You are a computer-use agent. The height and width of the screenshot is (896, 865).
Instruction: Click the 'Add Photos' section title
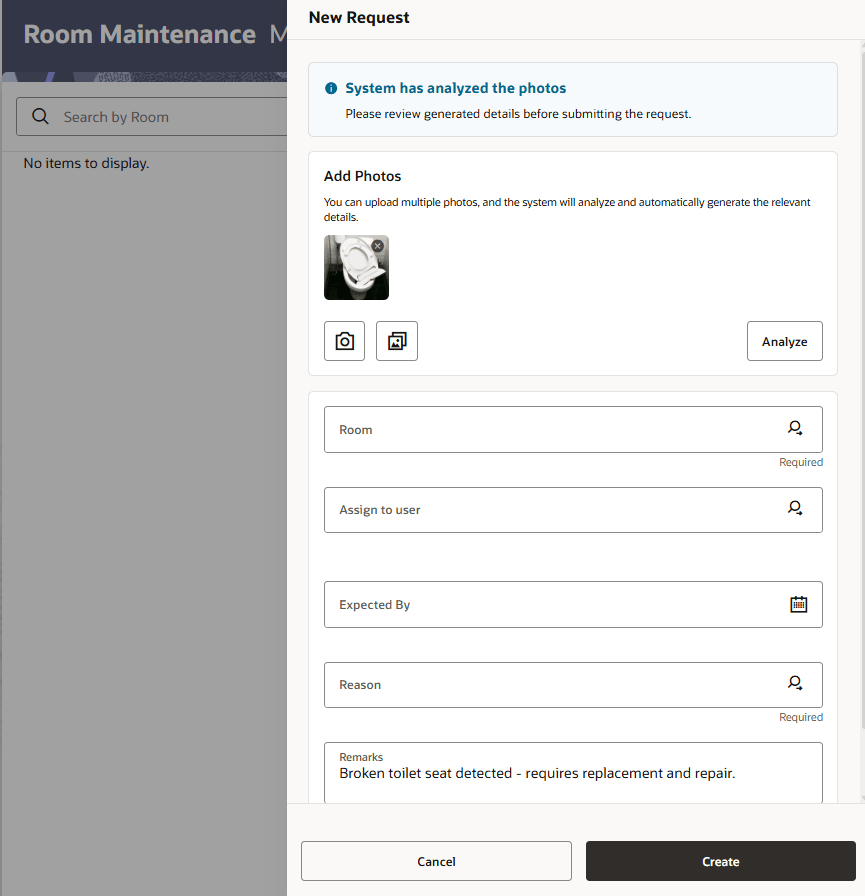pyautogui.click(x=362, y=176)
